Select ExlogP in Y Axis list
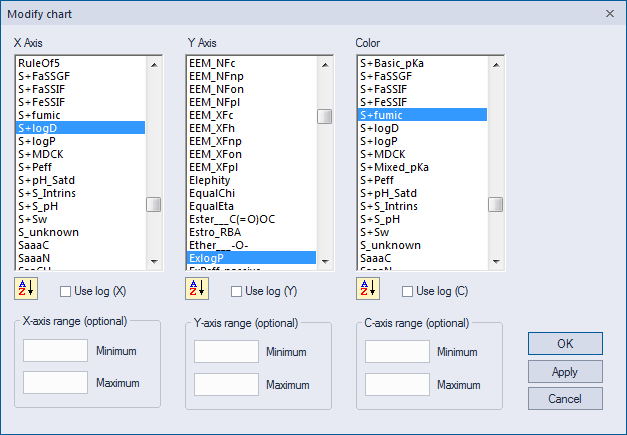Screen dimensions: 627x435 click(252, 258)
